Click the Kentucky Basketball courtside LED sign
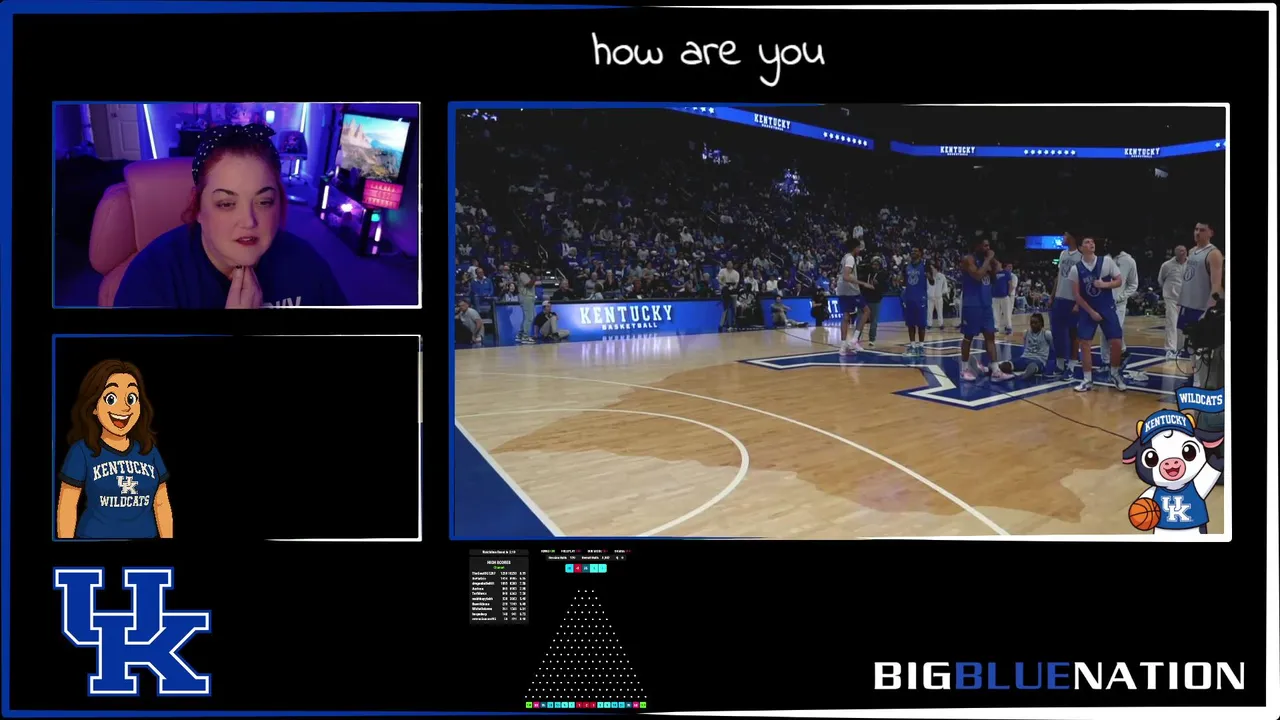The image size is (1280, 720). [x=627, y=317]
